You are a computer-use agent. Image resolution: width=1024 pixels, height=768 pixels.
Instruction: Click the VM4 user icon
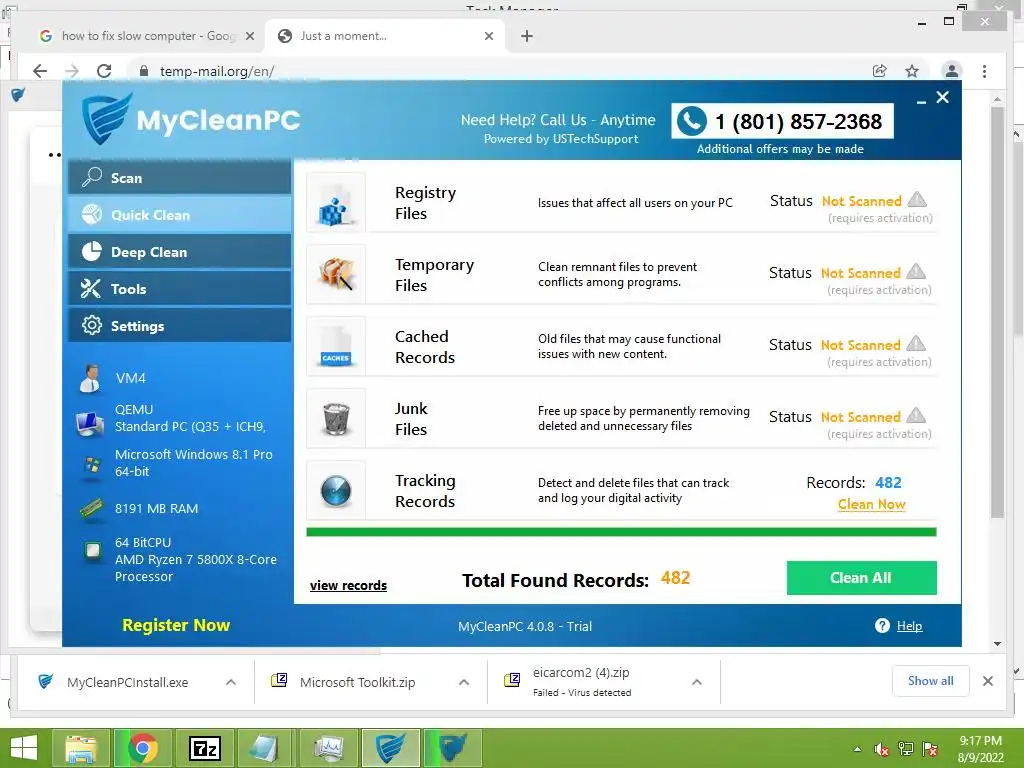(x=89, y=378)
